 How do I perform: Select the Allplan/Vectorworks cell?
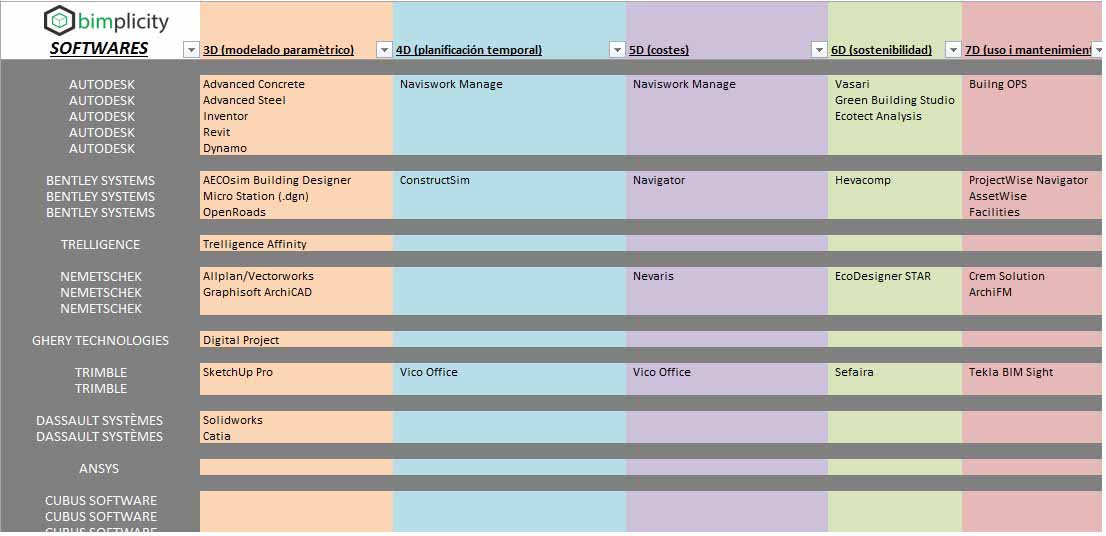pos(258,276)
